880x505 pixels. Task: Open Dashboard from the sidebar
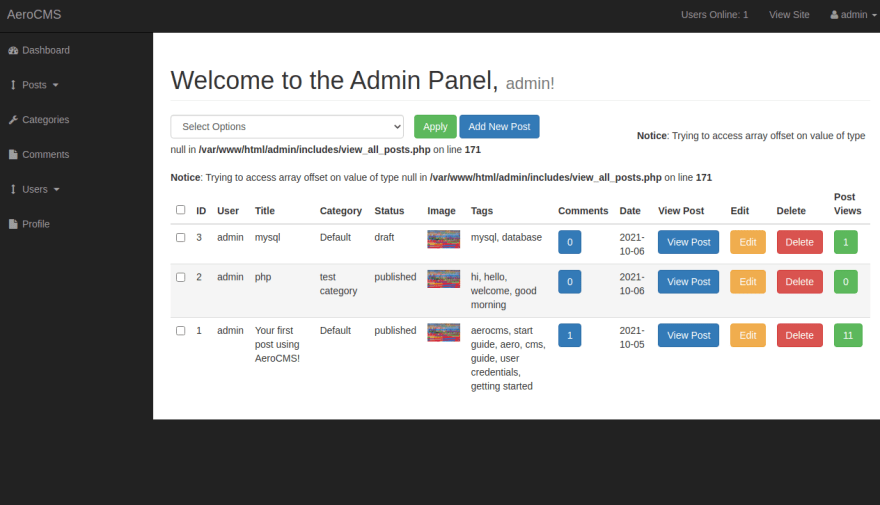(46, 50)
